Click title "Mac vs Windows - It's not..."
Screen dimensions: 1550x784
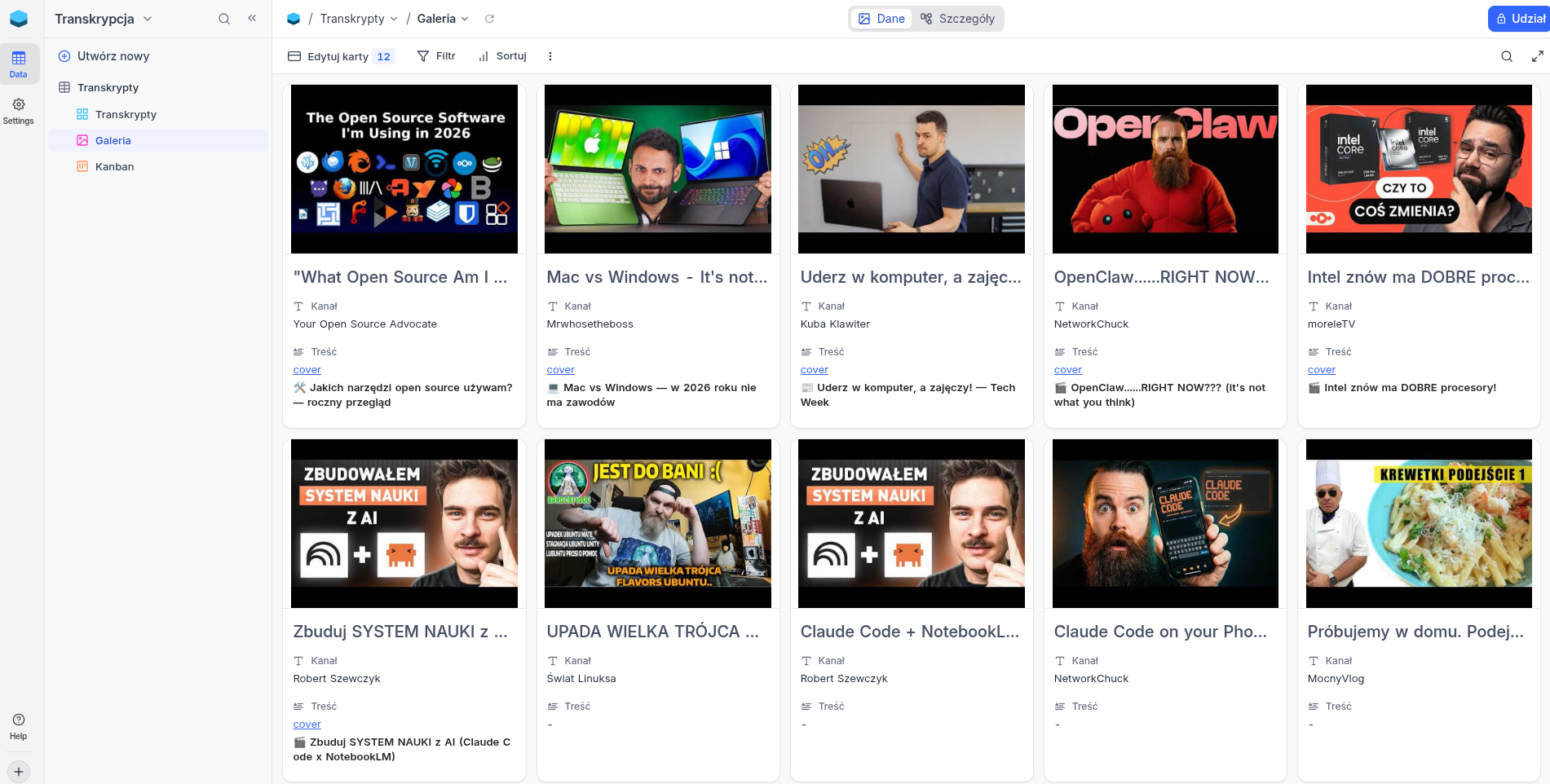click(x=657, y=277)
